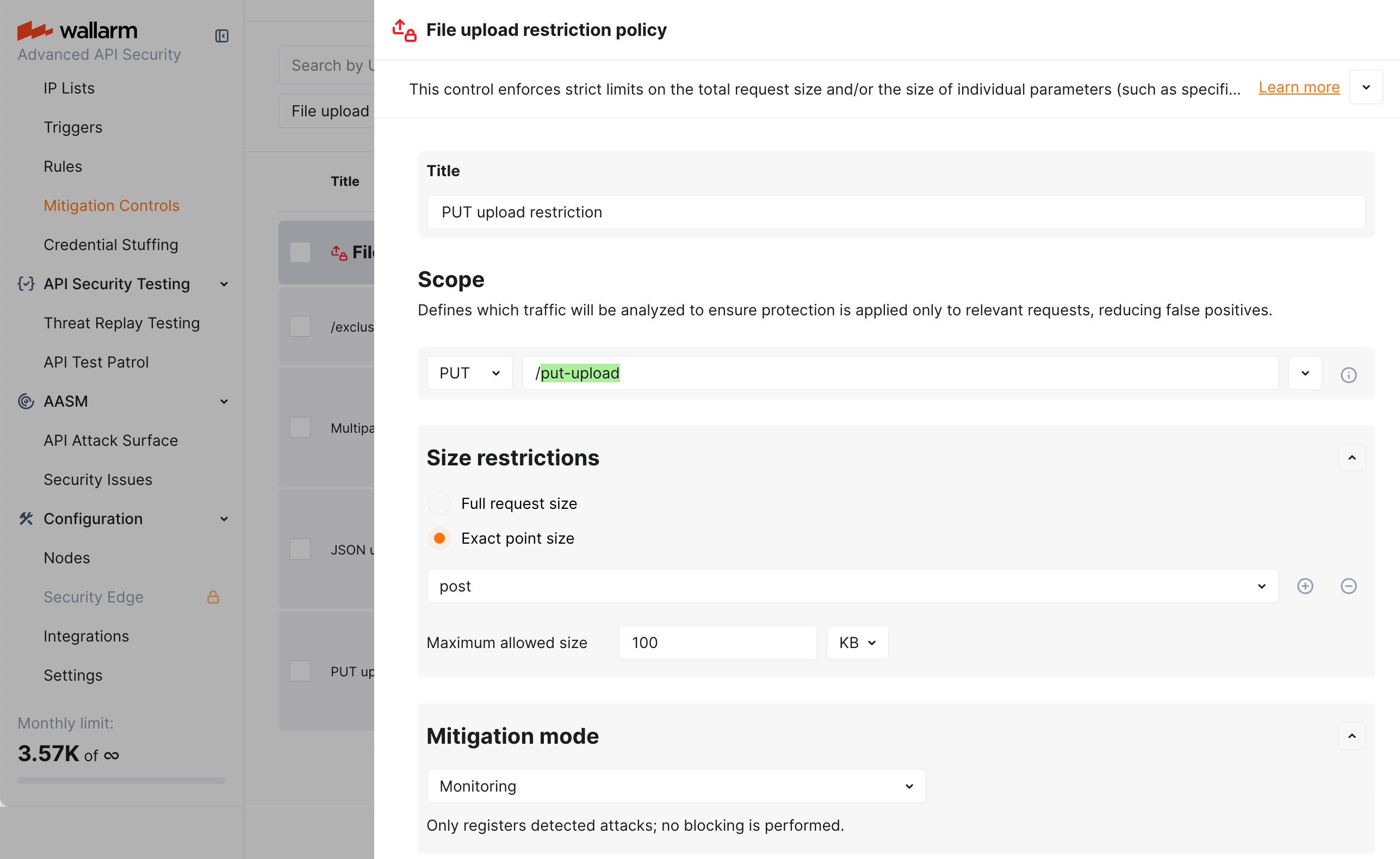This screenshot has height=859, width=1400.
Task: Click the API Security Testing braces icon
Action: tap(26, 283)
